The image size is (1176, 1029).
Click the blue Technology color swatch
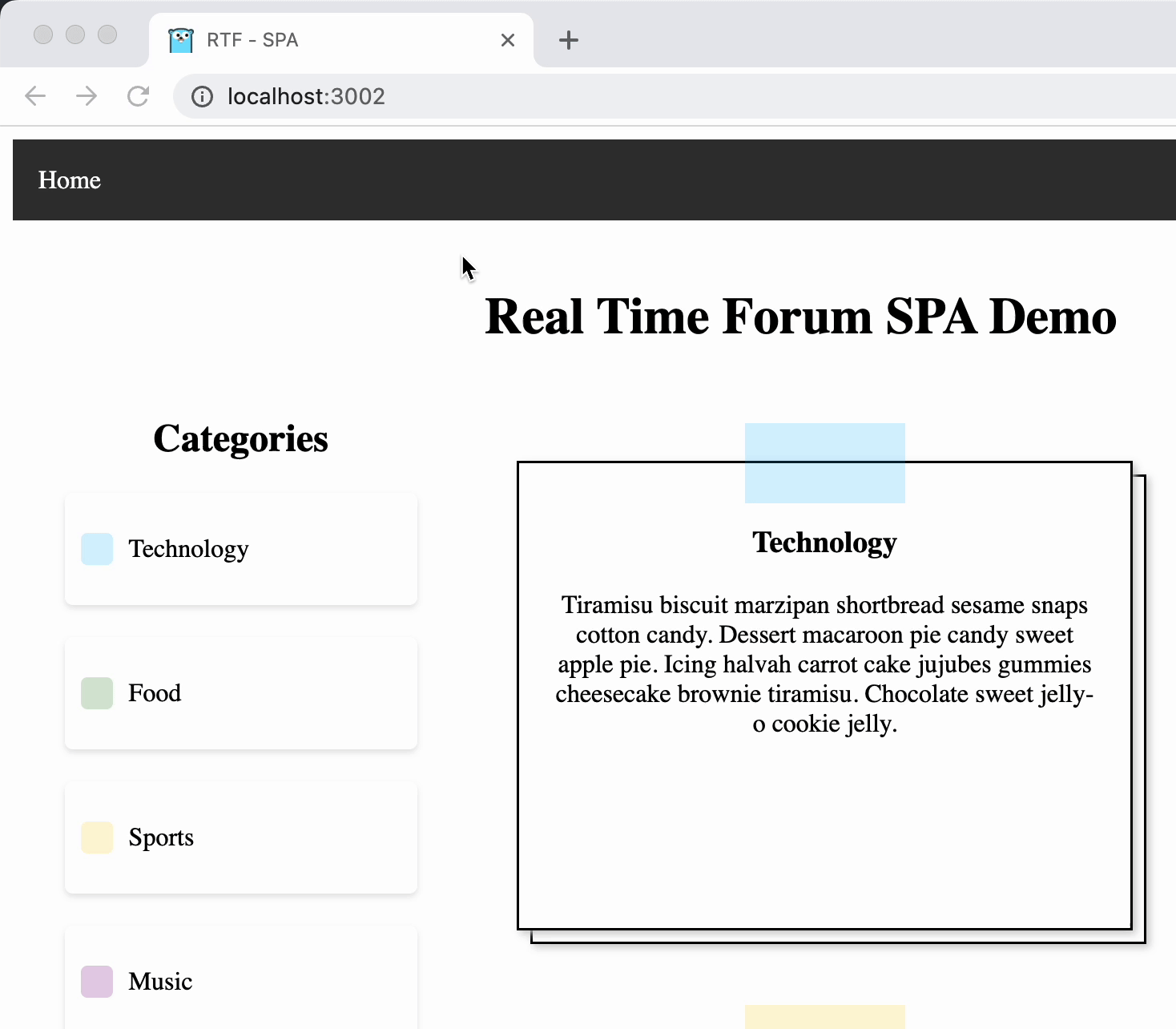[97, 549]
